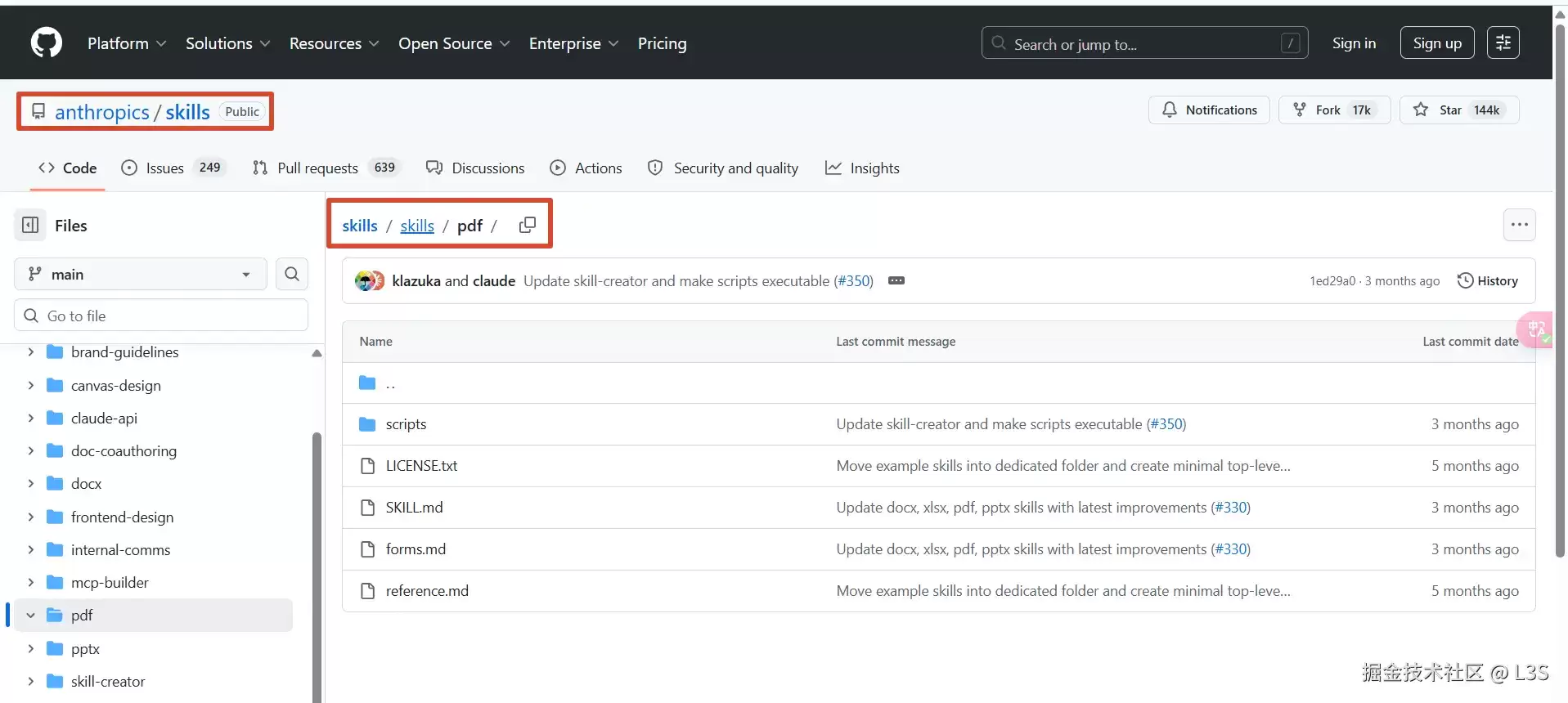
Task: Switch to the Issues tab
Action: click(173, 168)
